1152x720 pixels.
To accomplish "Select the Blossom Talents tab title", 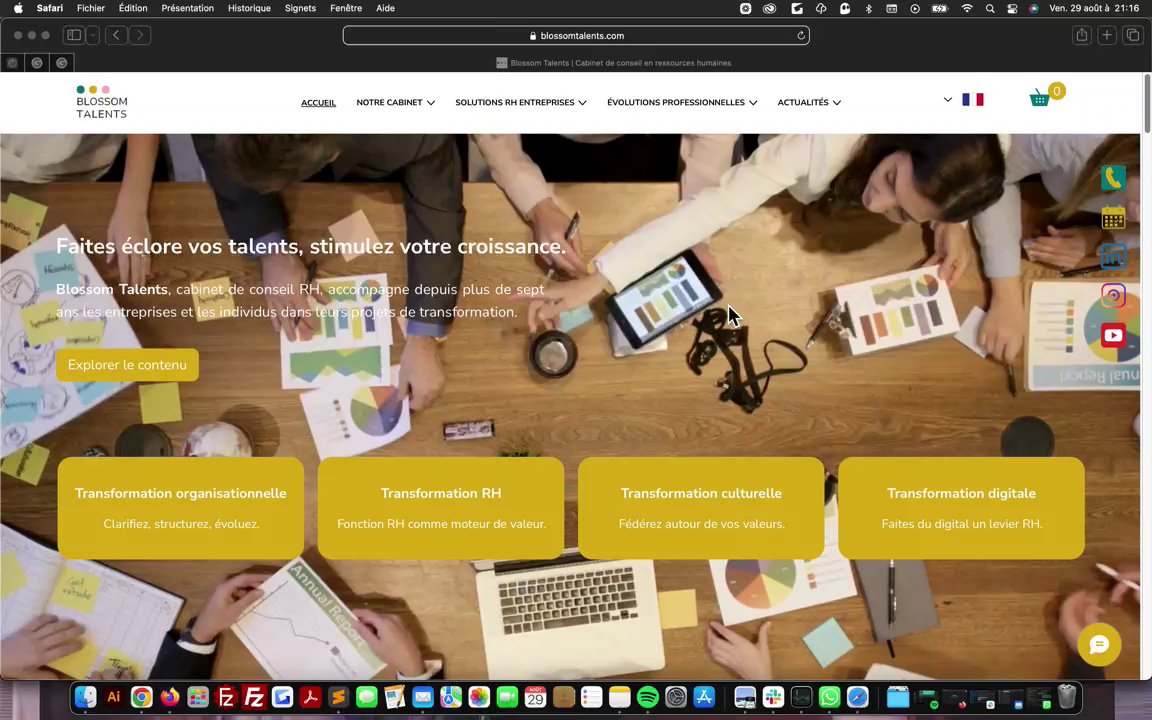I will click(x=620, y=63).
